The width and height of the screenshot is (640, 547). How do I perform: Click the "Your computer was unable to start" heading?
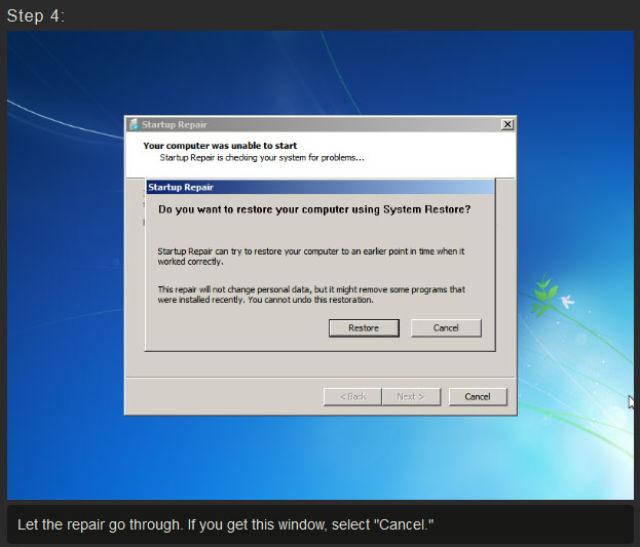tap(219, 146)
